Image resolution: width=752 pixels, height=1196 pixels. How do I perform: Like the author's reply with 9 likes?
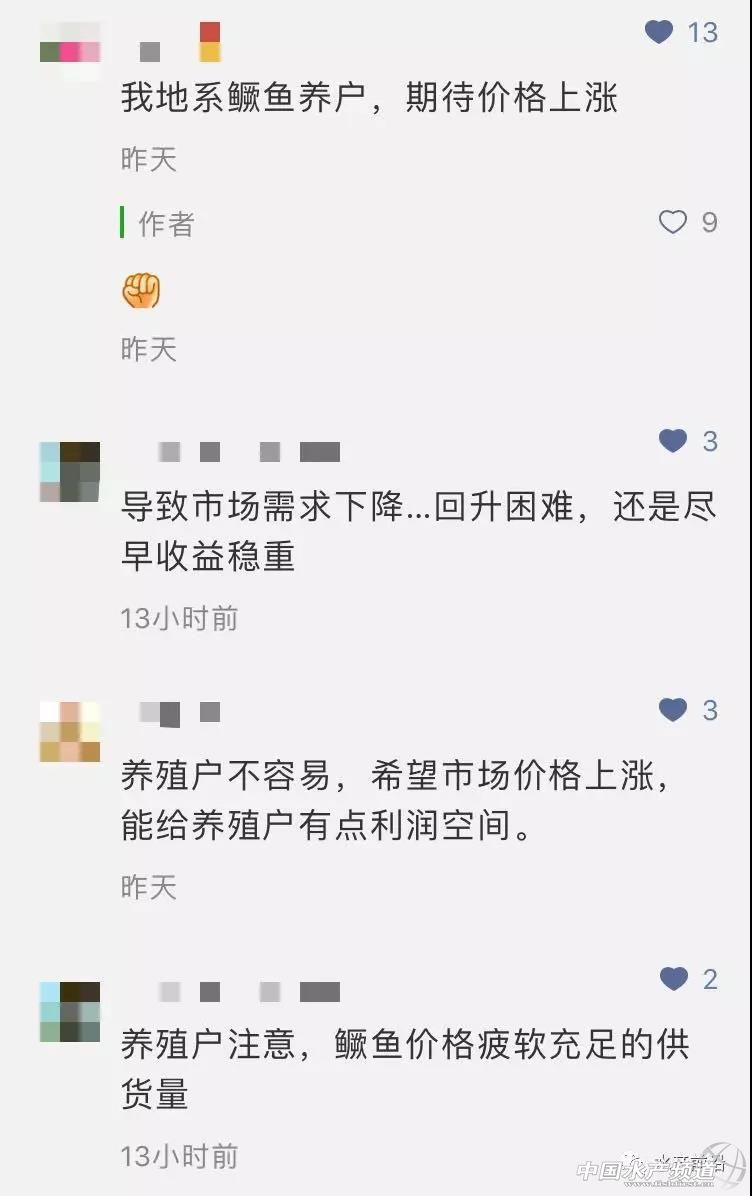point(673,222)
